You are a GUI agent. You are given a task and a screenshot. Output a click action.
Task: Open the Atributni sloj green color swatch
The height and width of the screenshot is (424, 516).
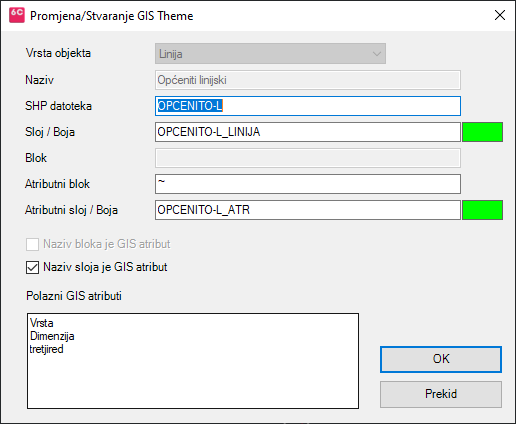pyautogui.click(x=482, y=210)
